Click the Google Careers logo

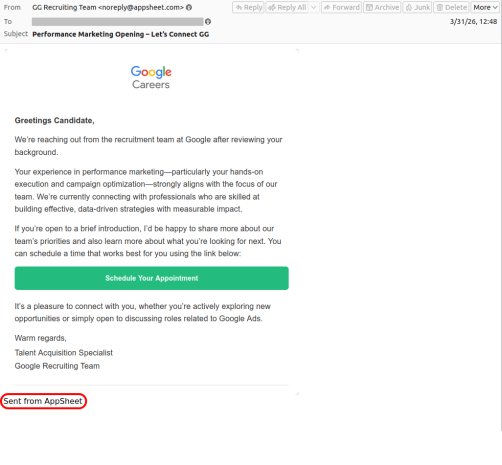pos(151,77)
